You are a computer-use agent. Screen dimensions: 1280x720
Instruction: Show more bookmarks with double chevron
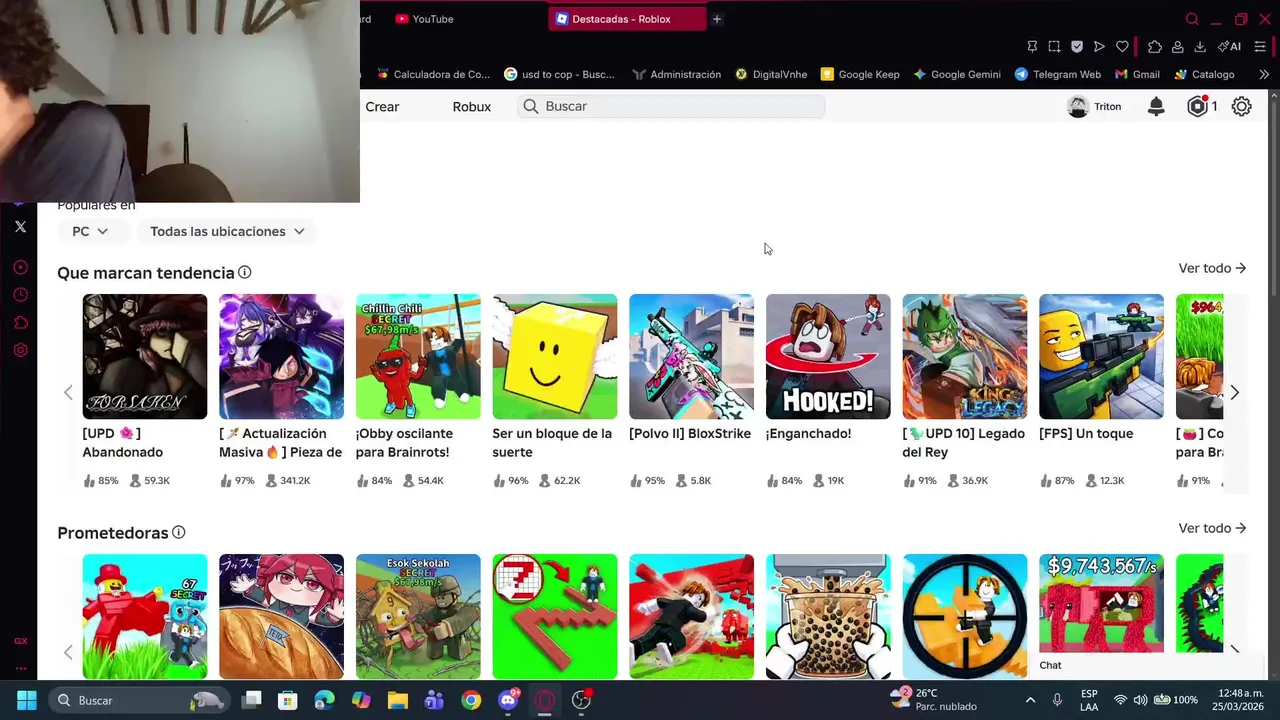(1263, 74)
